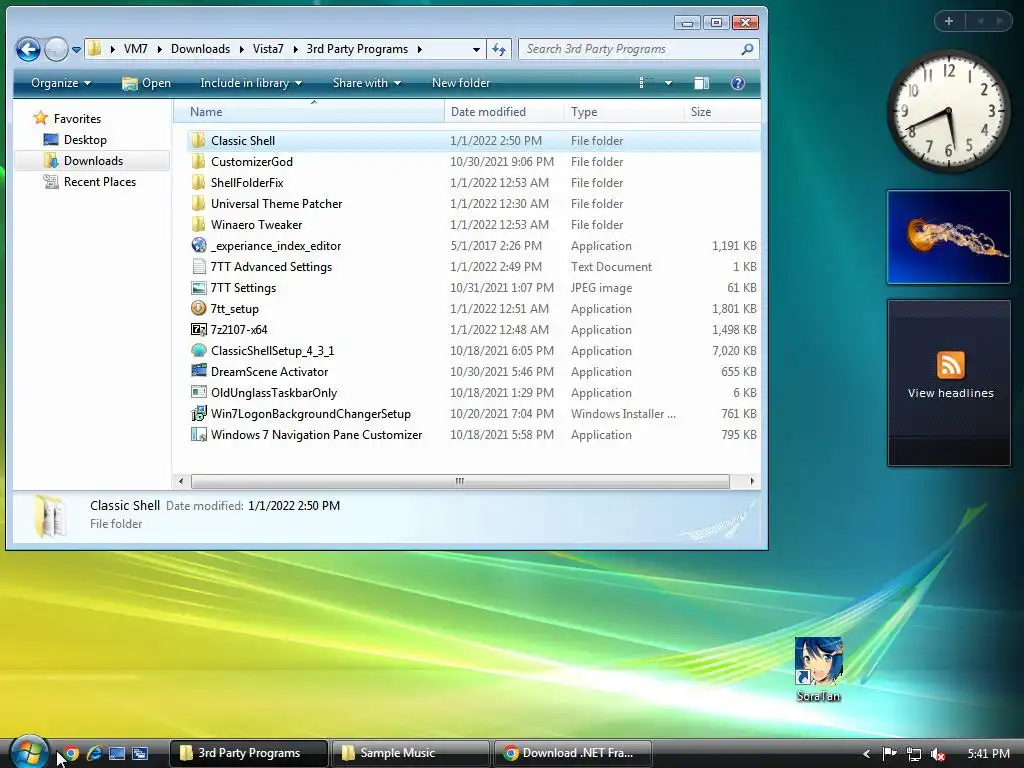Launch Internet Explorer from quick launch
This screenshot has height=768, width=1024.
tap(94, 754)
